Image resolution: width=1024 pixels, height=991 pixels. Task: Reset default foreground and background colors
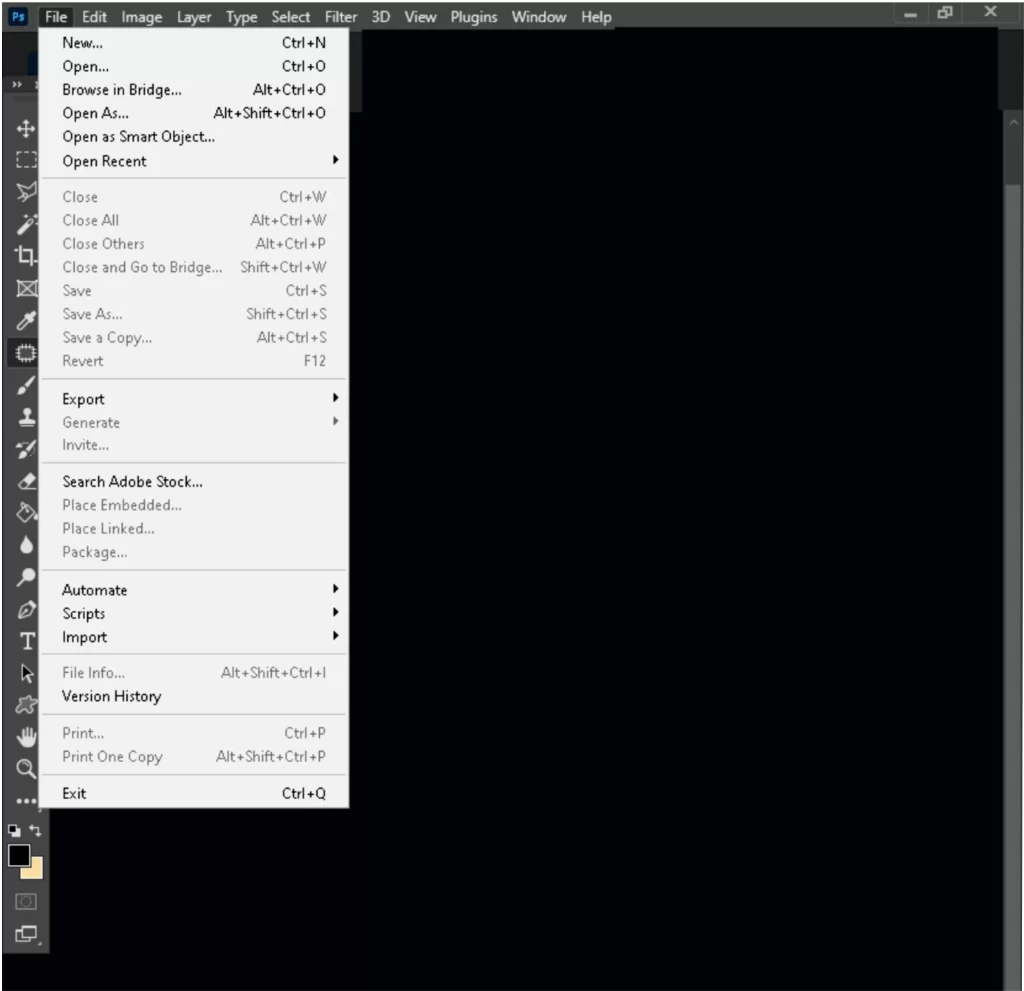coord(14,830)
